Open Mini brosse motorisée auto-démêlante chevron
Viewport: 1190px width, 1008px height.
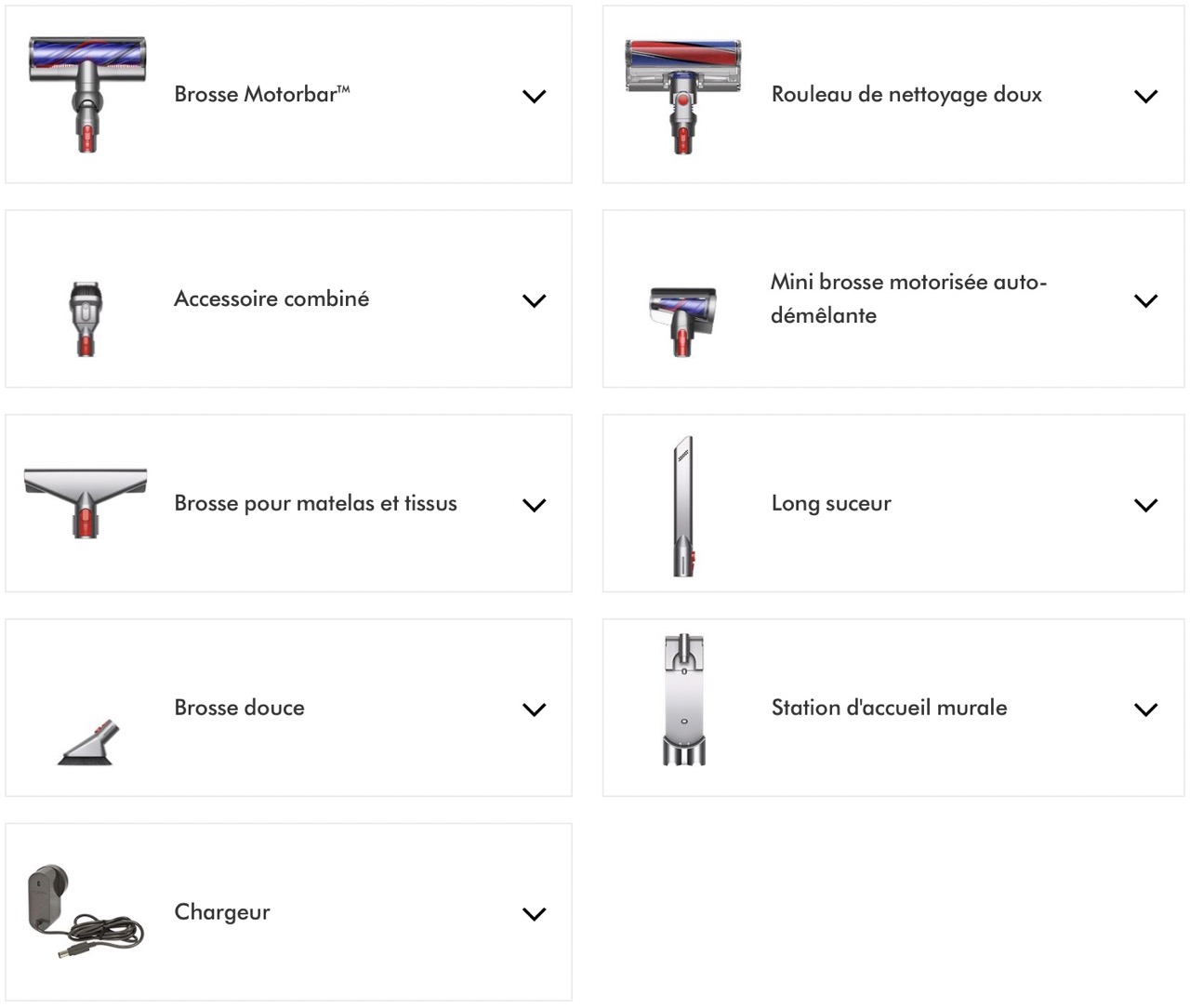coord(1146,300)
